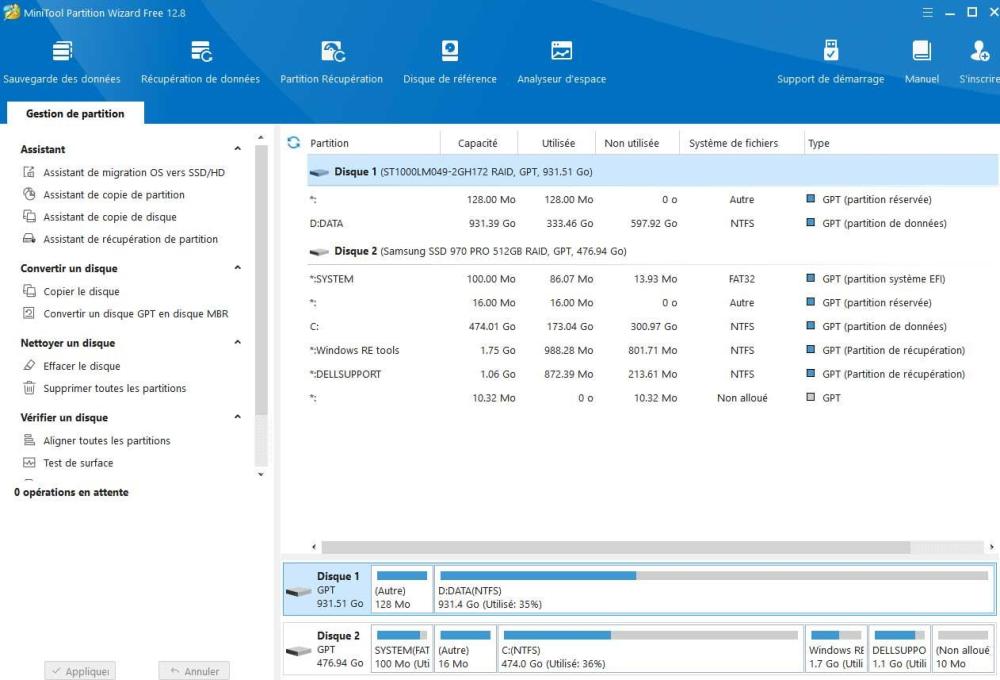The width and height of the screenshot is (1000, 680).
Task: Click Assistant de migration OS vers SSD/HD
Action: pos(133,173)
